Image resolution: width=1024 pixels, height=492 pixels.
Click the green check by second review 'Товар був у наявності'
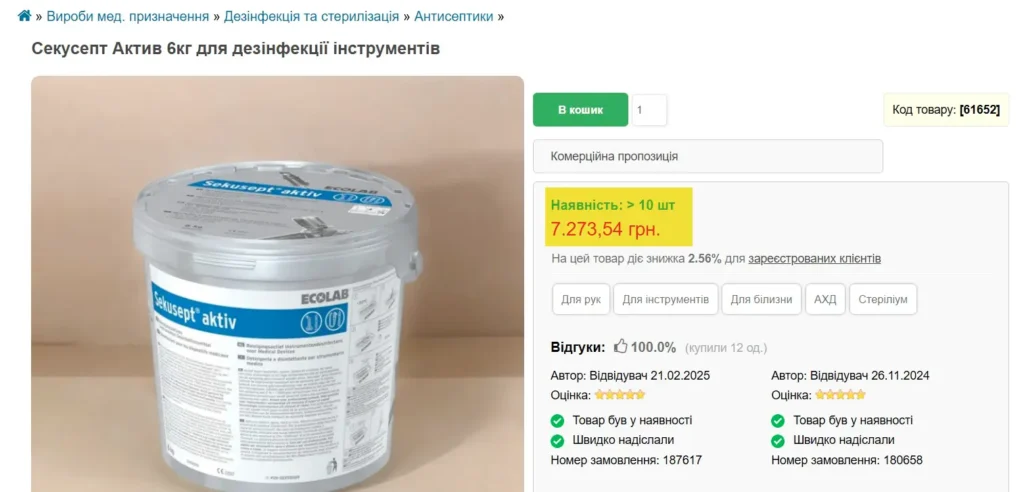pos(778,420)
